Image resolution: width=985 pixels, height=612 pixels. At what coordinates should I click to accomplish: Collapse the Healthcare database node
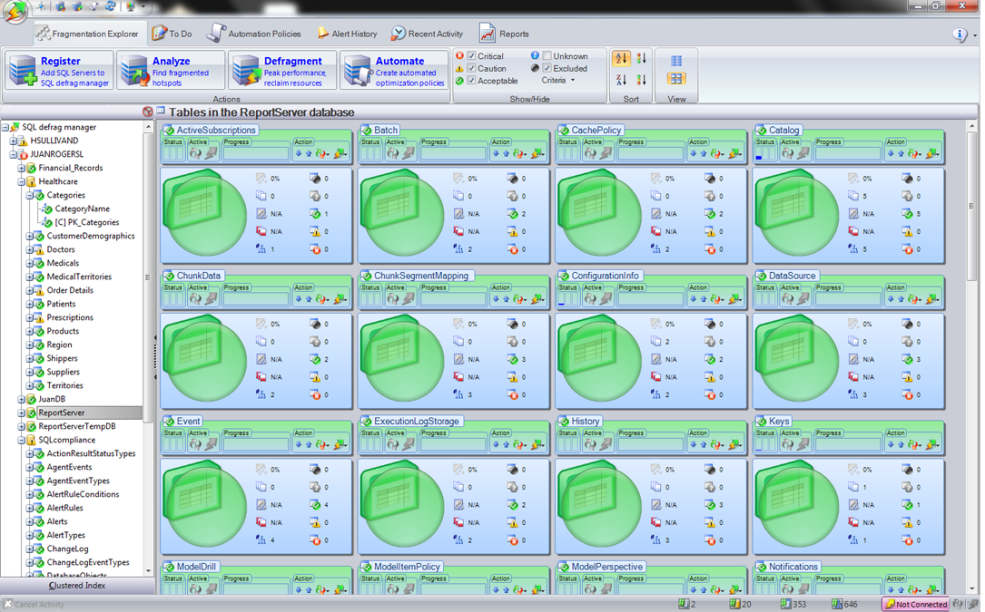point(22,182)
